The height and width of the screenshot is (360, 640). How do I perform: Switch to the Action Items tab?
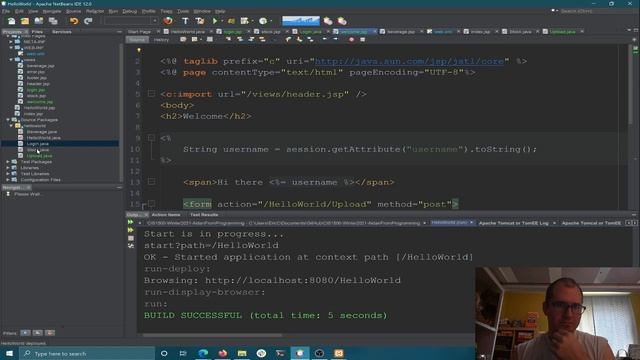166,215
